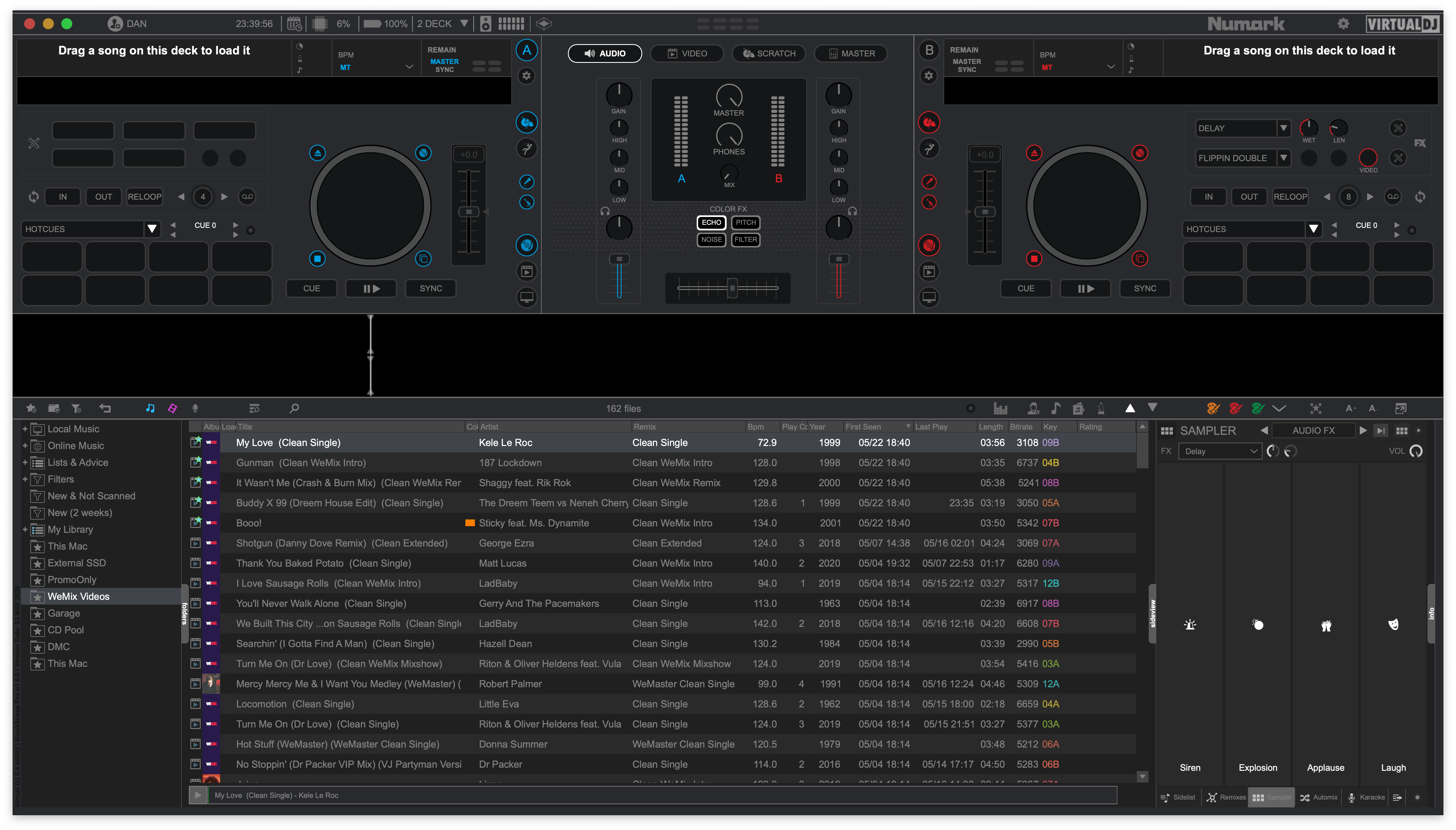Open the deck A HOTCUES dropdown

pos(152,229)
